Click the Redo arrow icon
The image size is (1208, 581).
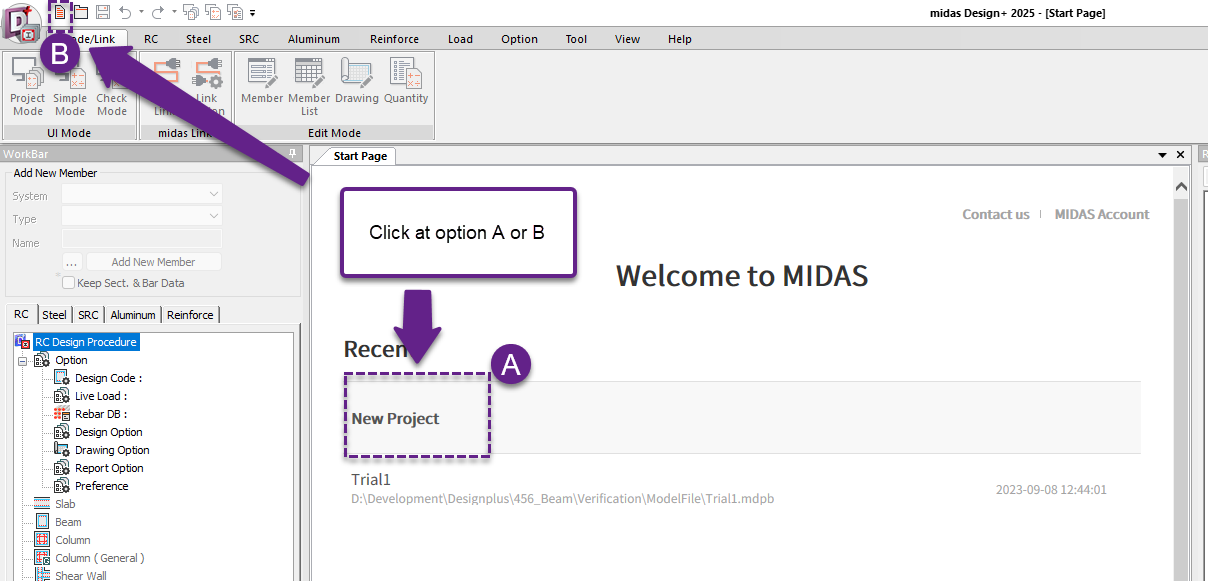[157, 12]
